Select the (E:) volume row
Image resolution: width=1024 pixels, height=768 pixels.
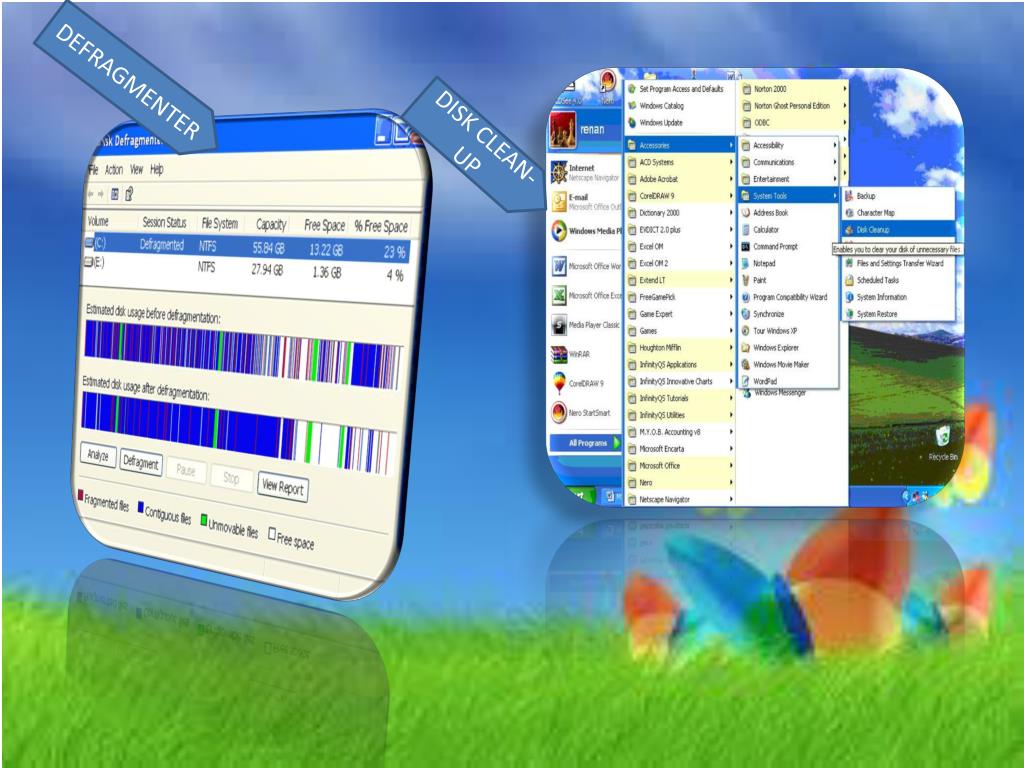click(x=247, y=268)
